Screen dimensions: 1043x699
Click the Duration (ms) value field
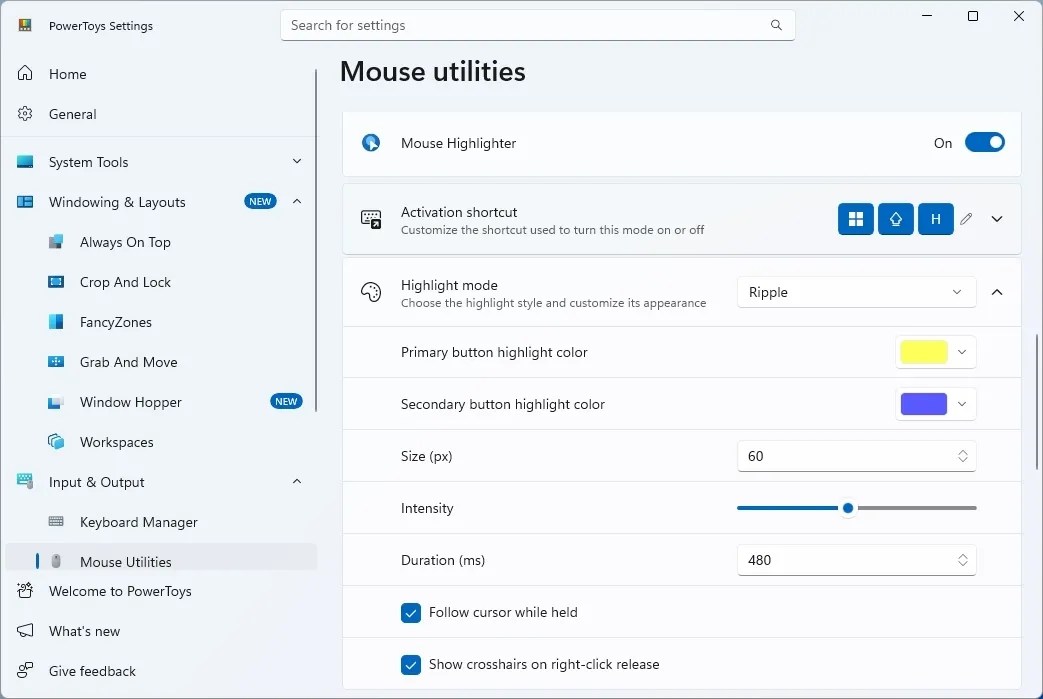pyautogui.click(x=856, y=560)
